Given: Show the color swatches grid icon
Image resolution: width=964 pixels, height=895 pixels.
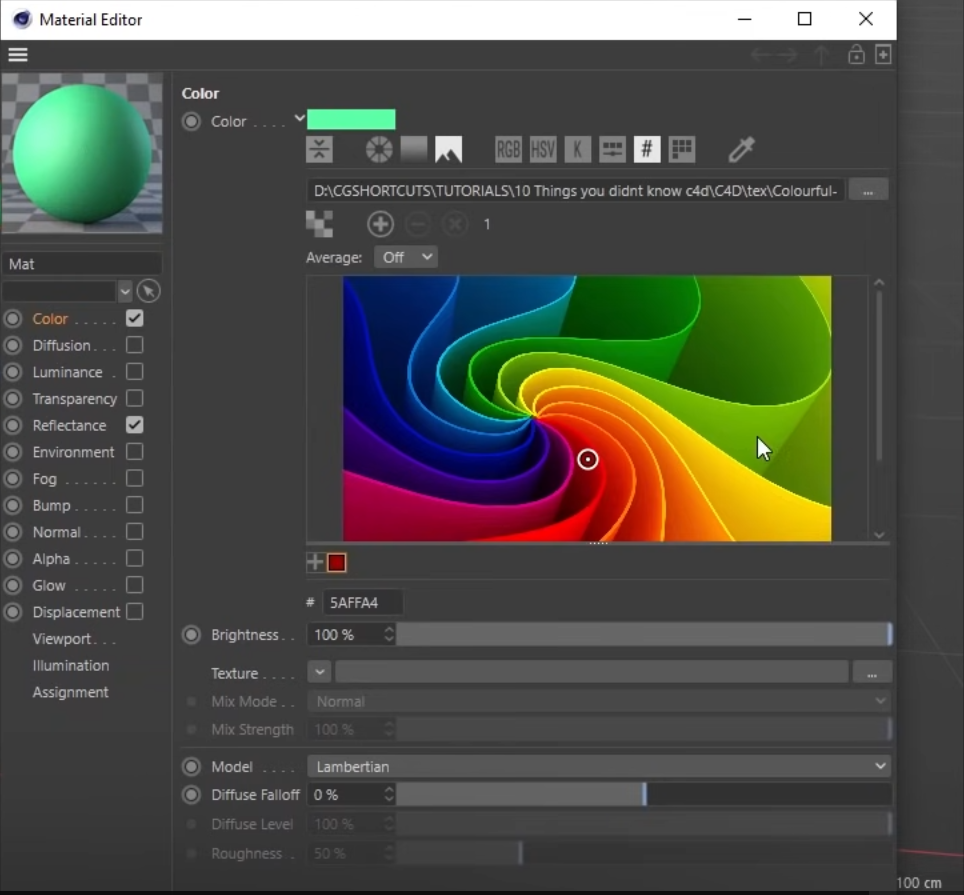Looking at the screenshot, I should tap(682, 150).
